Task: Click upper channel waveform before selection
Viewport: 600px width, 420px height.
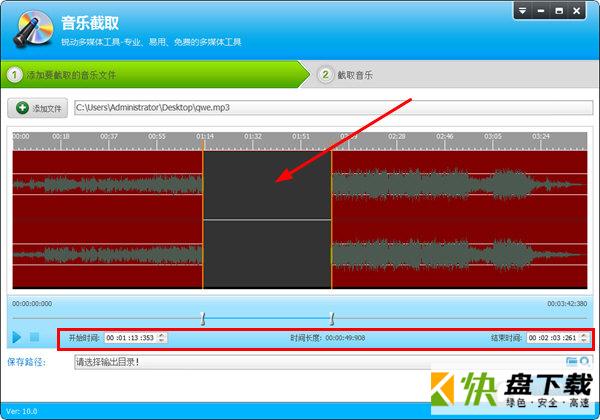Action: (108, 184)
